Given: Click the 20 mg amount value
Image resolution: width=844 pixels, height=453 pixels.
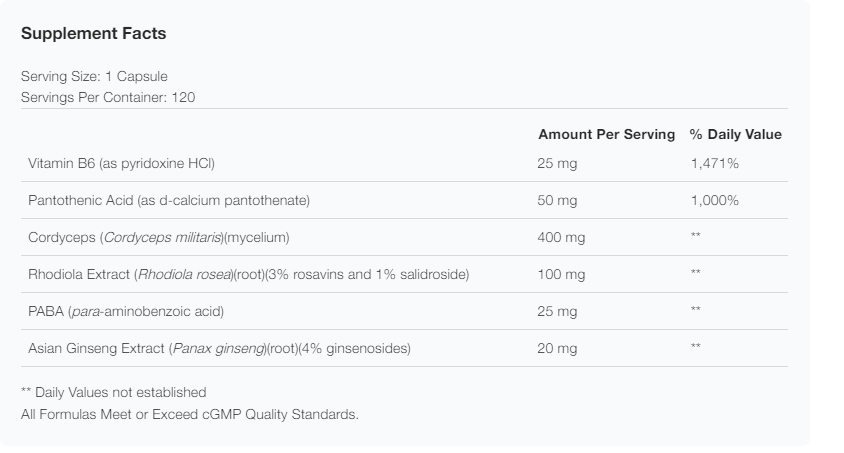Looking at the screenshot, I should pos(557,348).
